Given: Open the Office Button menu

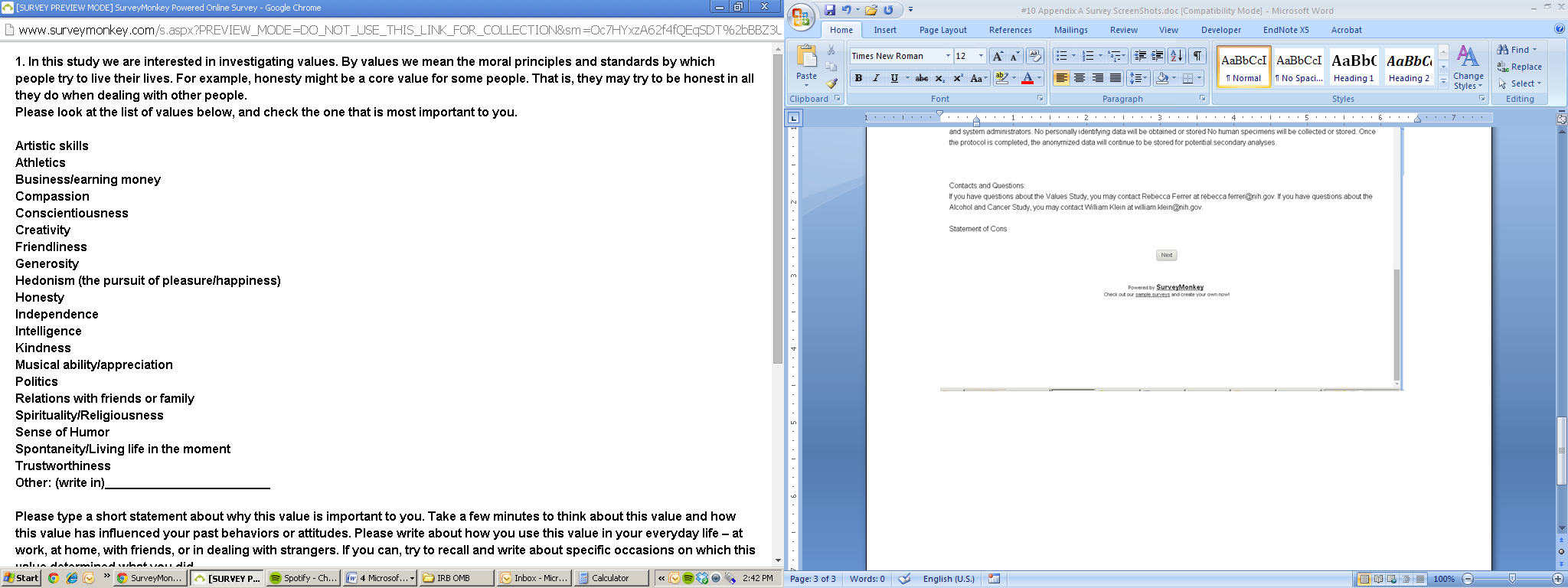Looking at the screenshot, I should (x=802, y=17).
